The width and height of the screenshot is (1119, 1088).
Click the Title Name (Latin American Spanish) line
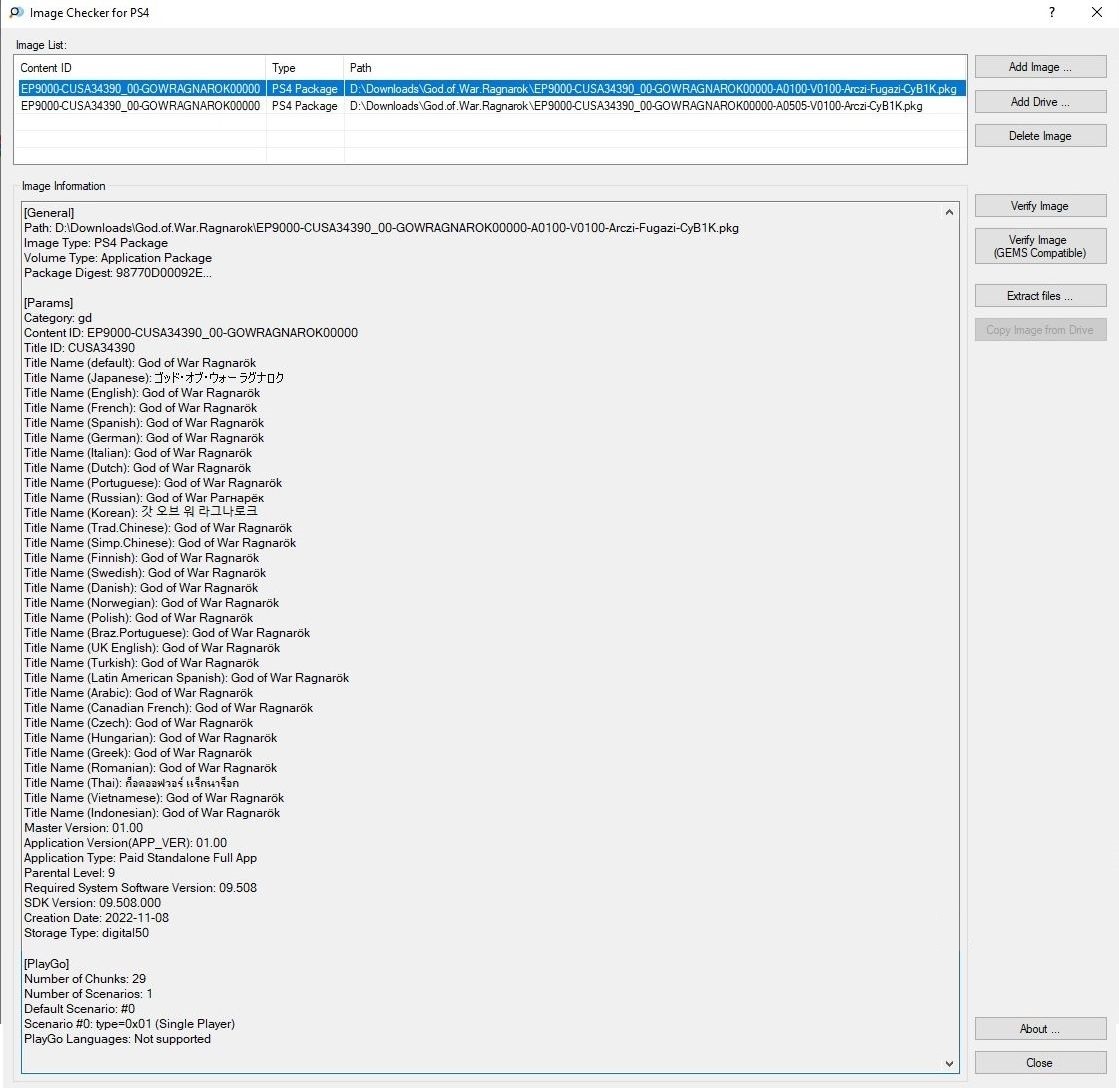[x=186, y=678]
